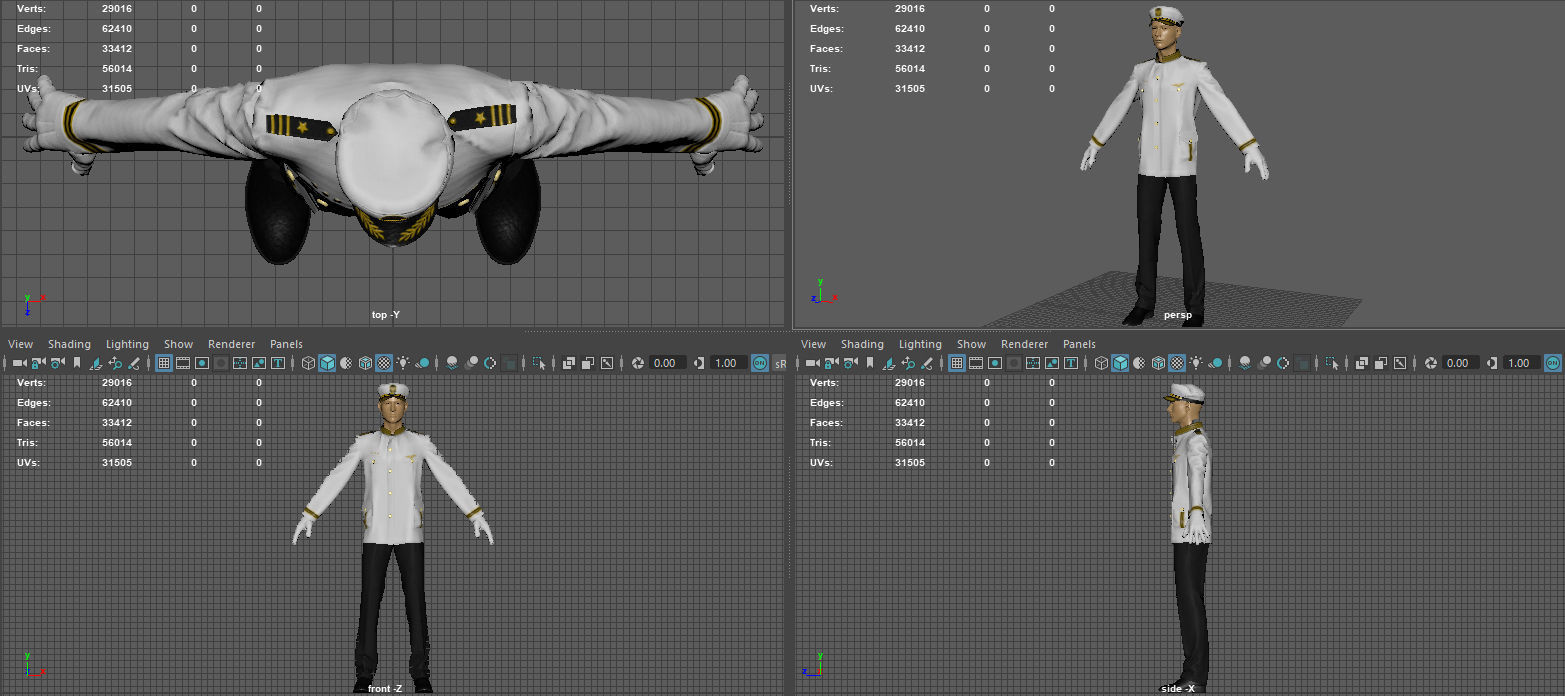The image size is (1565, 696).
Task: Click Multisample Anti-aliasing in front view panel
Action: (x=490, y=363)
